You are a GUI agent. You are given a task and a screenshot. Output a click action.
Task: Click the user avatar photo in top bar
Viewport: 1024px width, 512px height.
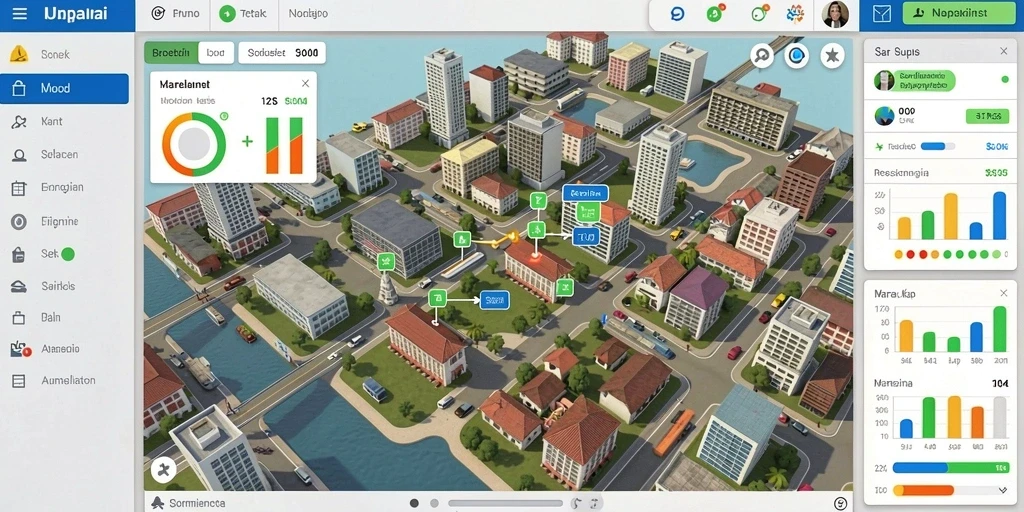pos(835,14)
